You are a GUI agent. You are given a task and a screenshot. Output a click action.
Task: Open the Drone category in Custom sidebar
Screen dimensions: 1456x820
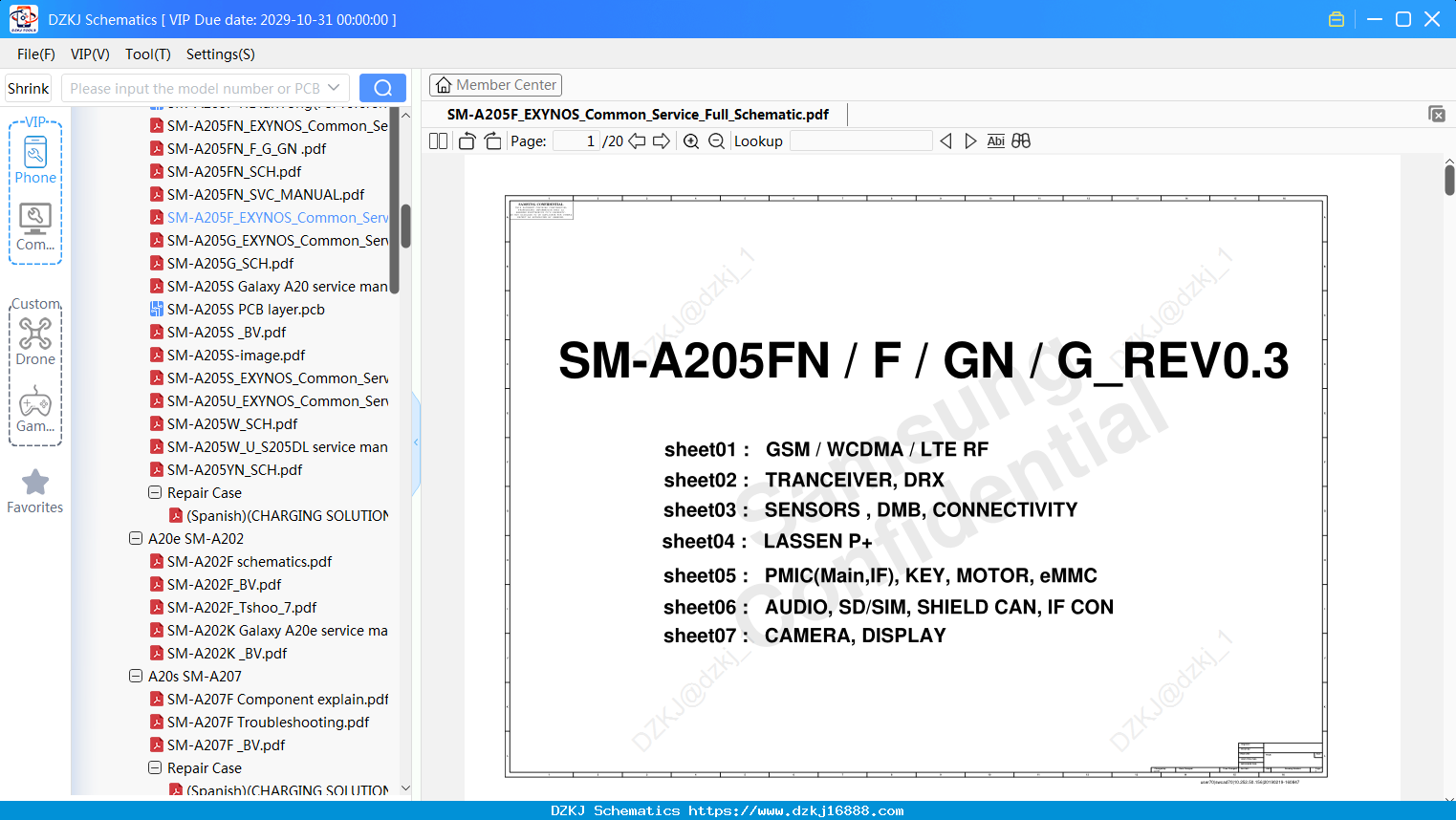click(x=35, y=341)
